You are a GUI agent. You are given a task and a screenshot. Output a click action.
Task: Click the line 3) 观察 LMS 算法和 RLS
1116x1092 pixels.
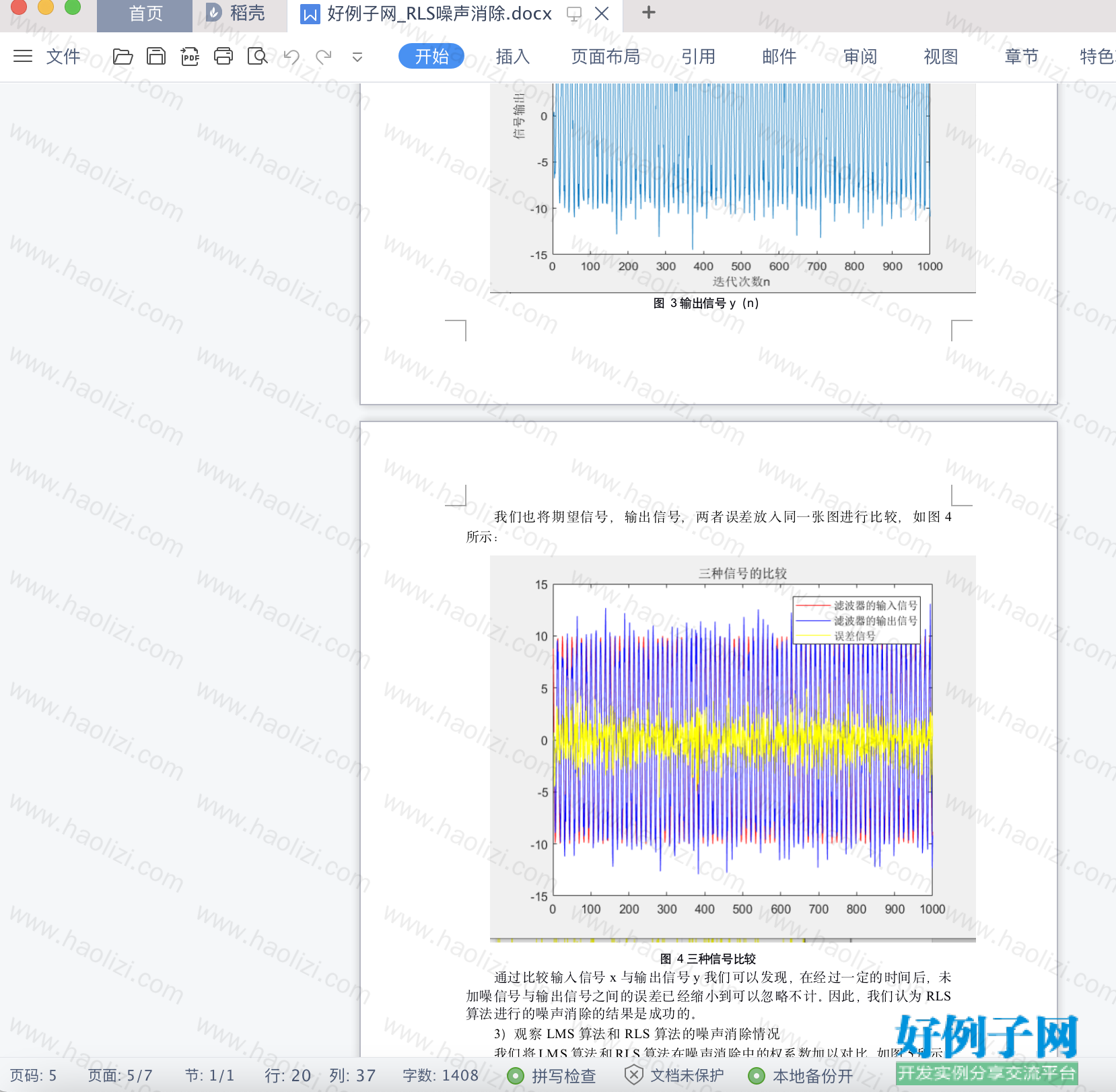point(637,1033)
